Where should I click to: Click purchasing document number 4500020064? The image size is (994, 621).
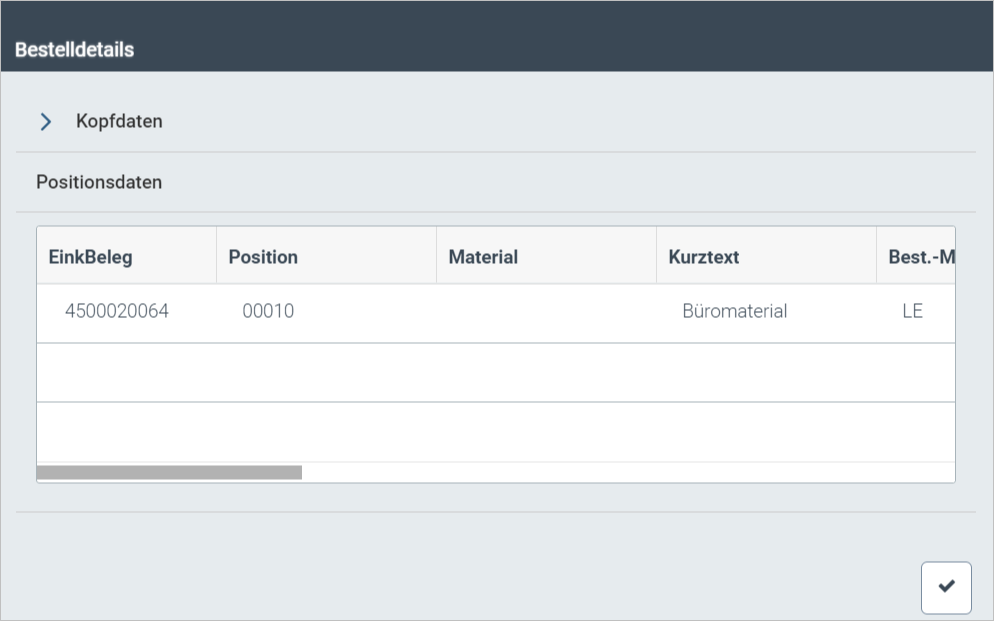[x=117, y=311]
